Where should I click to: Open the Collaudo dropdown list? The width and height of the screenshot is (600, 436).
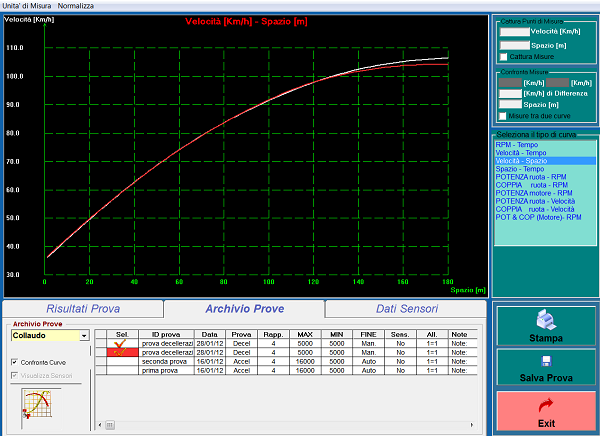(84, 336)
